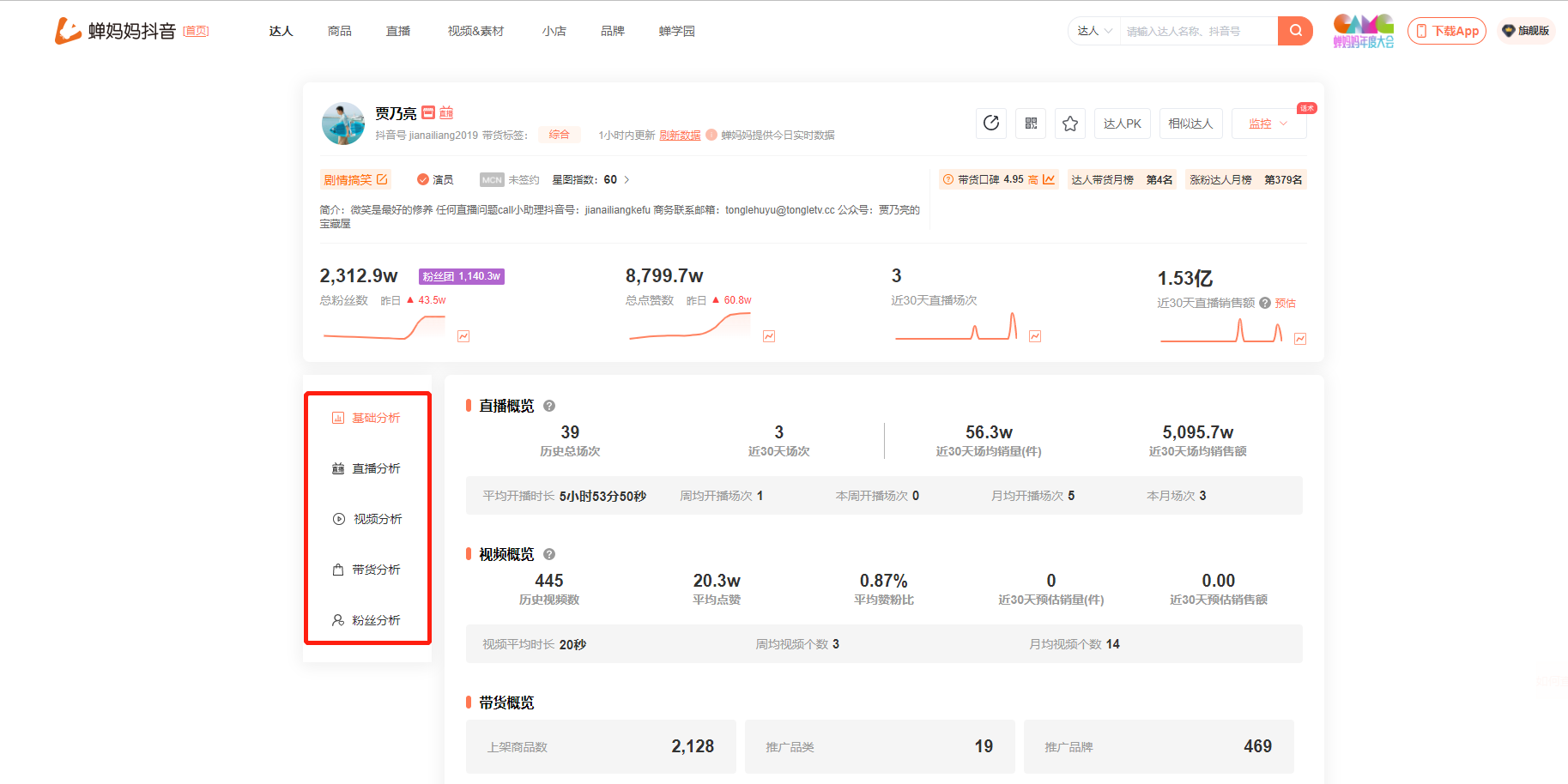Click the 达人PK button

click(1122, 124)
